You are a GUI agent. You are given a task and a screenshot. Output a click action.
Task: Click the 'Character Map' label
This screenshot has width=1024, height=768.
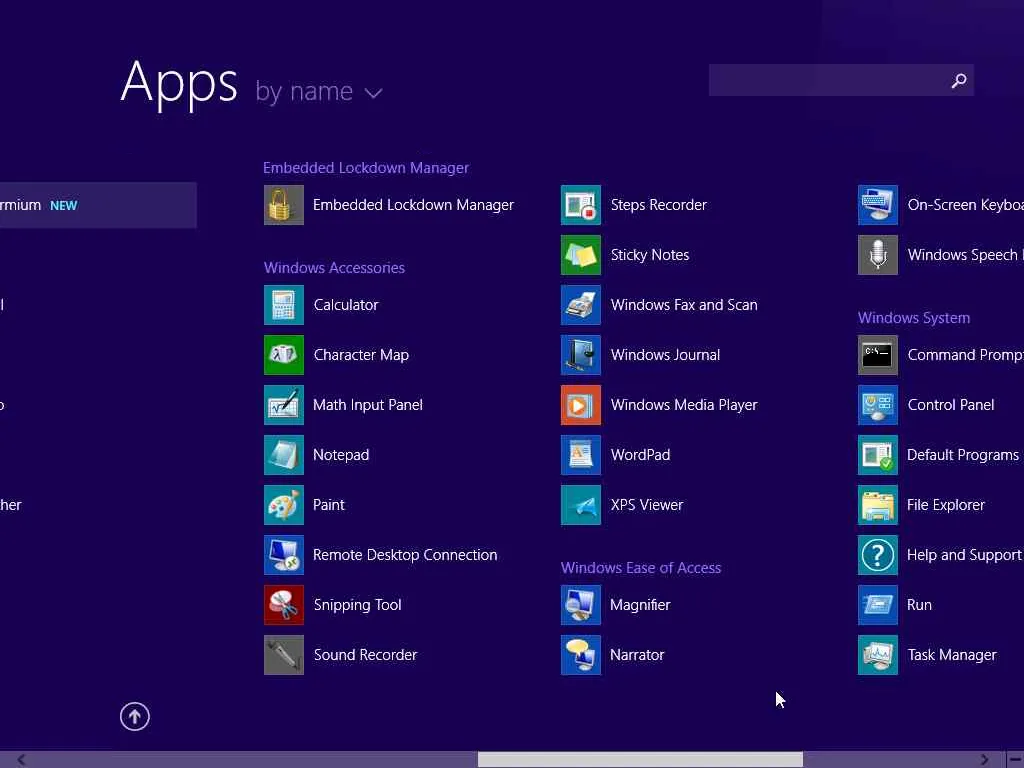(361, 355)
